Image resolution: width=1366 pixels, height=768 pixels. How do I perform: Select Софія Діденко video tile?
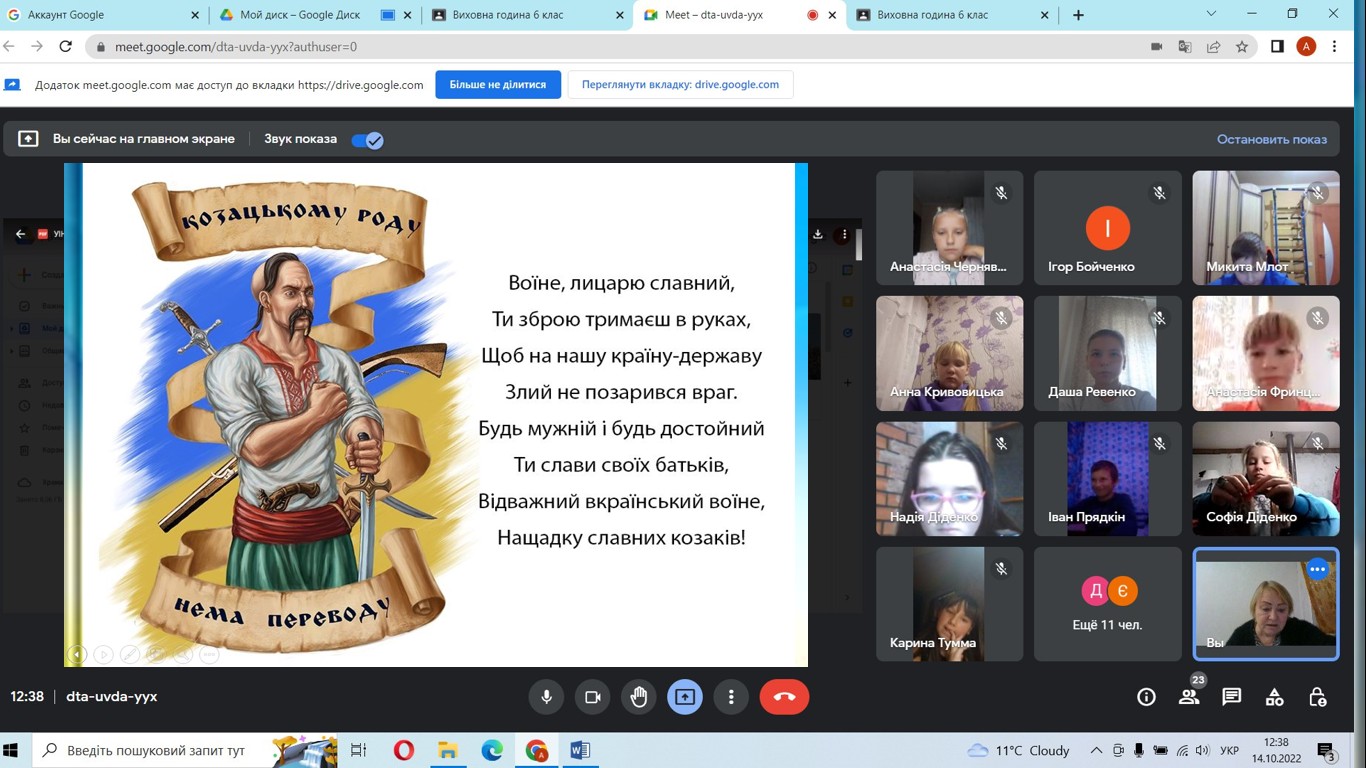[1266, 479]
